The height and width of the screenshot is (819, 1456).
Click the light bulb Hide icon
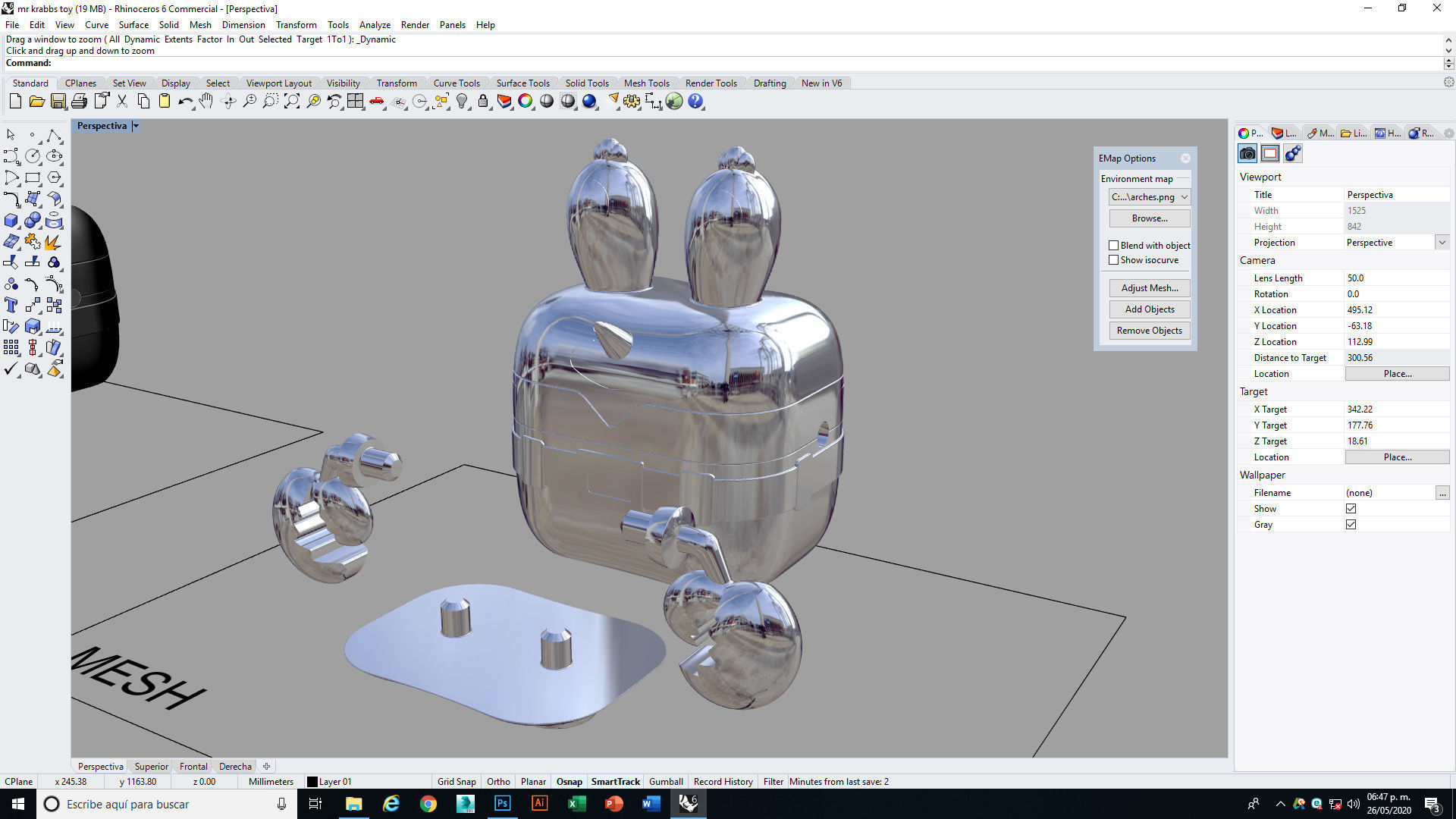pyautogui.click(x=462, y=101)
